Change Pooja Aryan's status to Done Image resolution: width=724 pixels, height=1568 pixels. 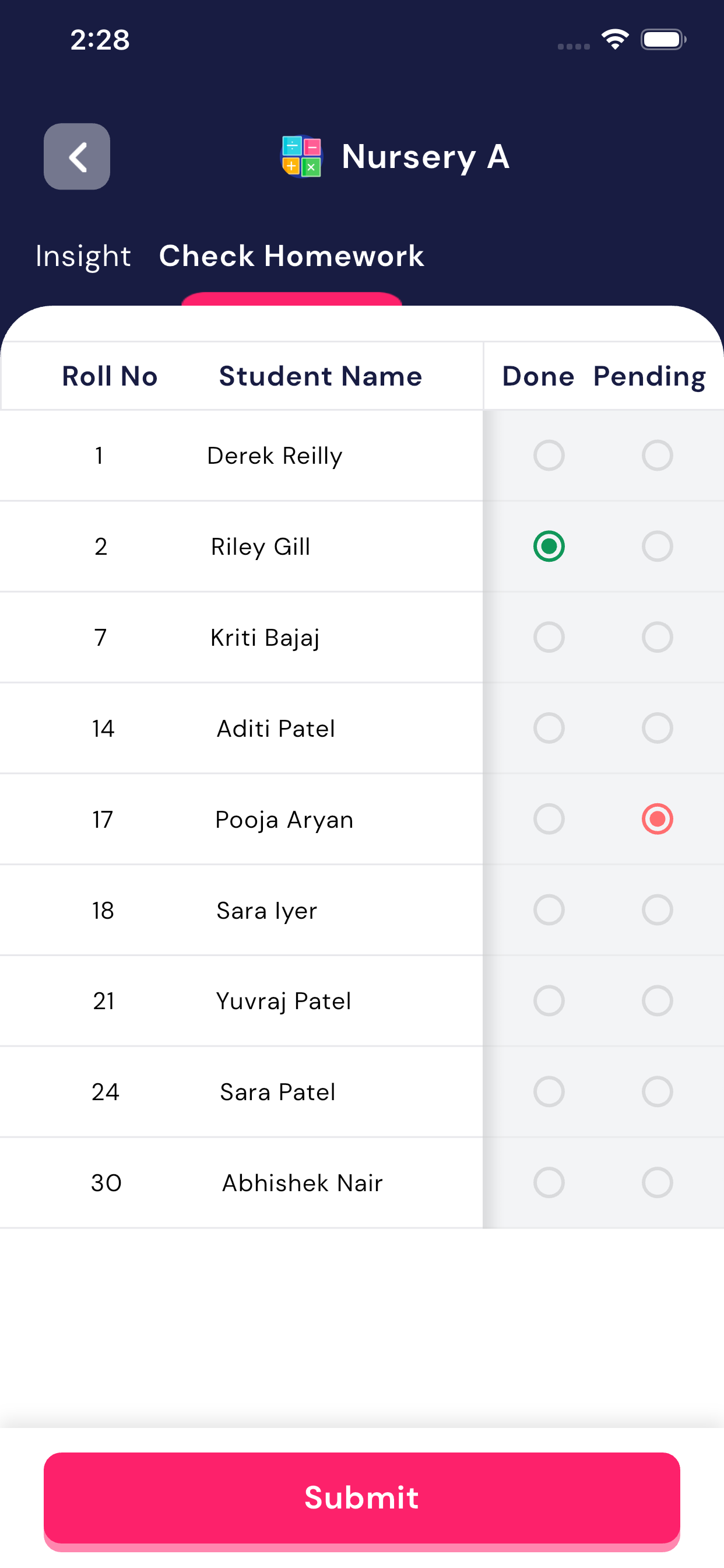[549, 818]
